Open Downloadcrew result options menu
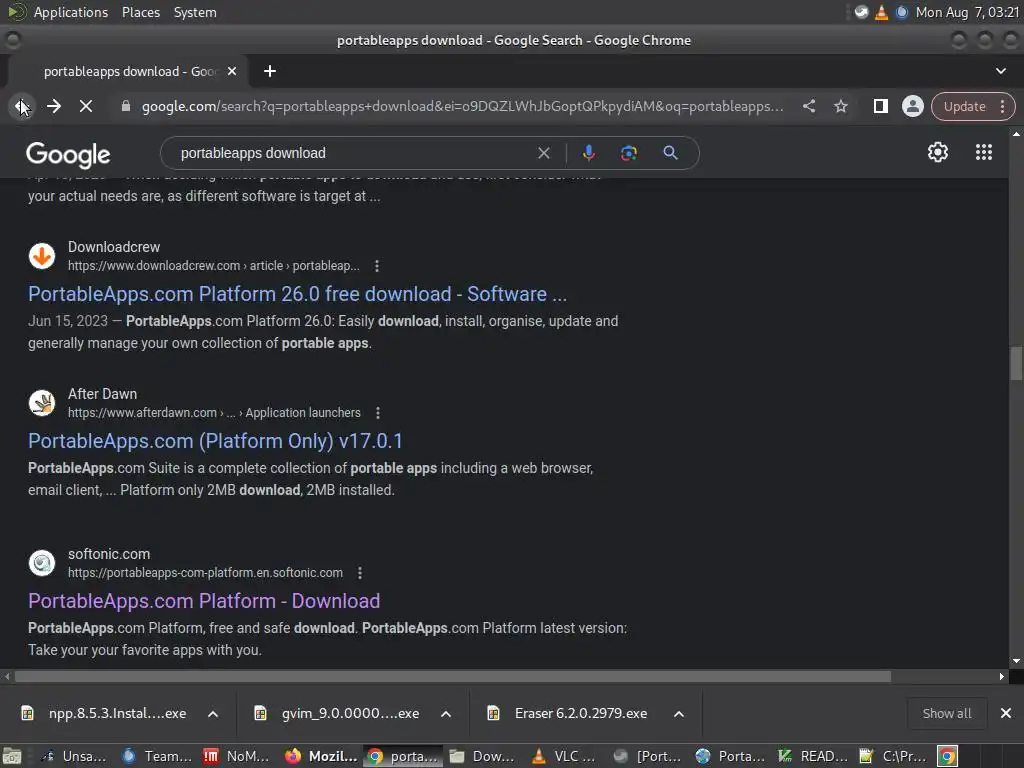Screen dimensions: 1024x768 (x=377, y=266)
